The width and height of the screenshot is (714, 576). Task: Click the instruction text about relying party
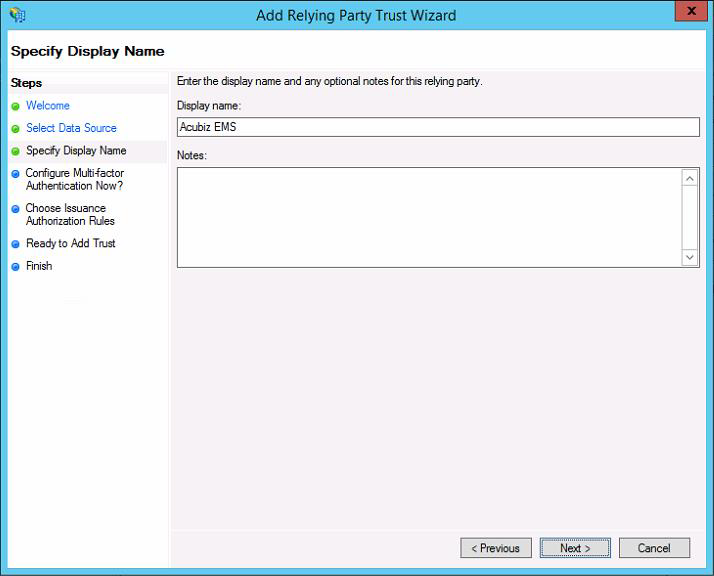coord(329,81)
